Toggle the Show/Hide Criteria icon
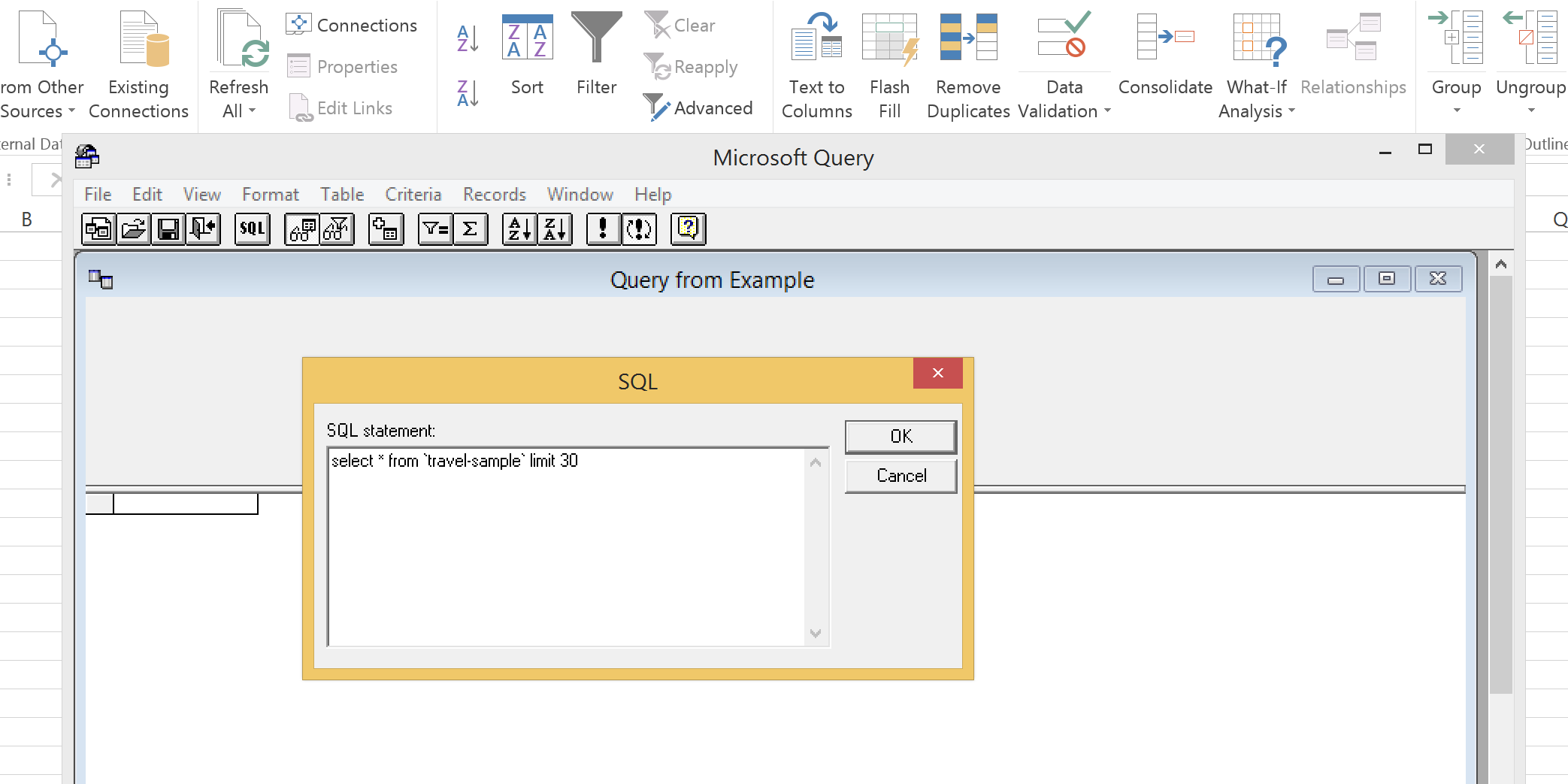The image size is (1568, 784). coord(337,229)
